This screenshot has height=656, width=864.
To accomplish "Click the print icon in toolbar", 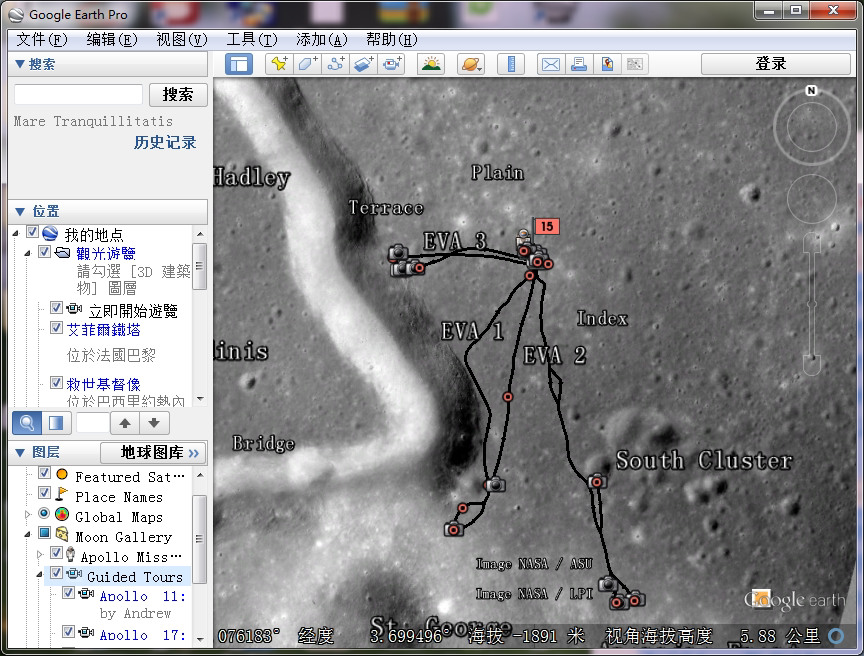I will 579,64.
